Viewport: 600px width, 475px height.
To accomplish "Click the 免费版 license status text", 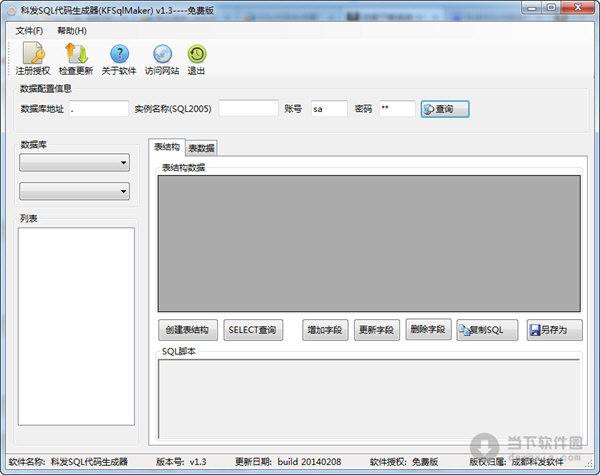I will click(425, 462).
